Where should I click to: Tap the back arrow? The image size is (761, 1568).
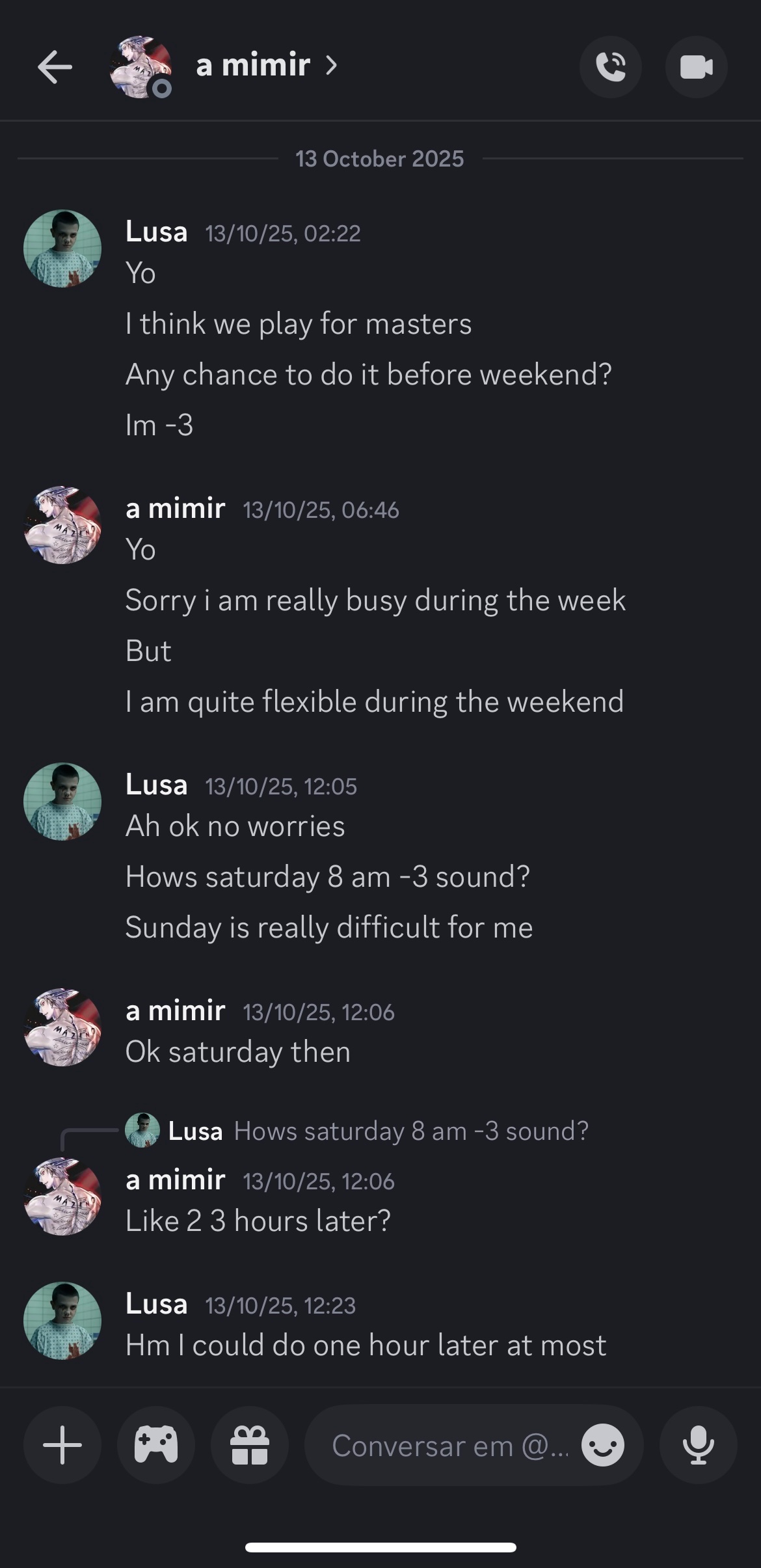[55, 67]
